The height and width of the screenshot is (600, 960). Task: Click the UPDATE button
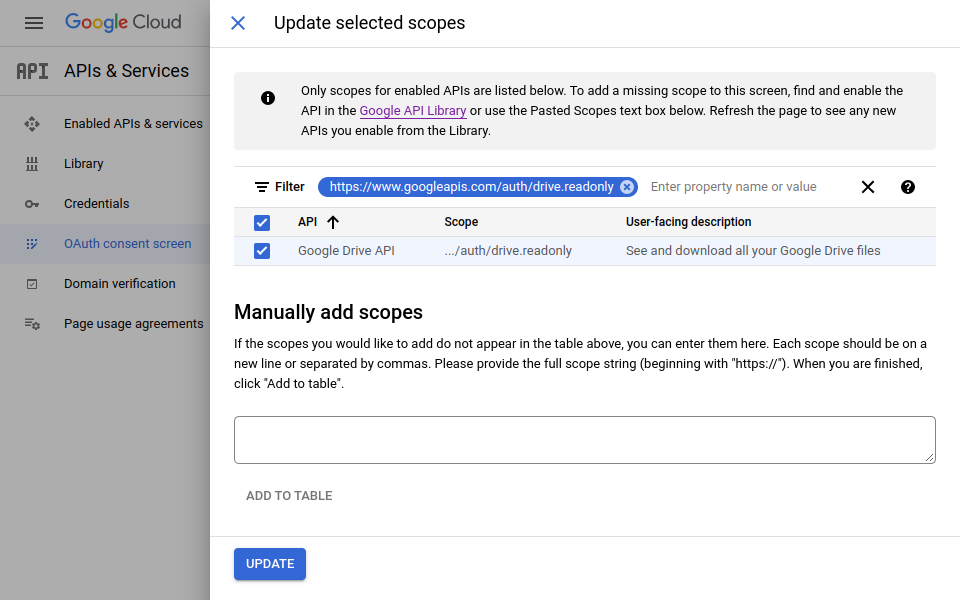pos(269,563)
